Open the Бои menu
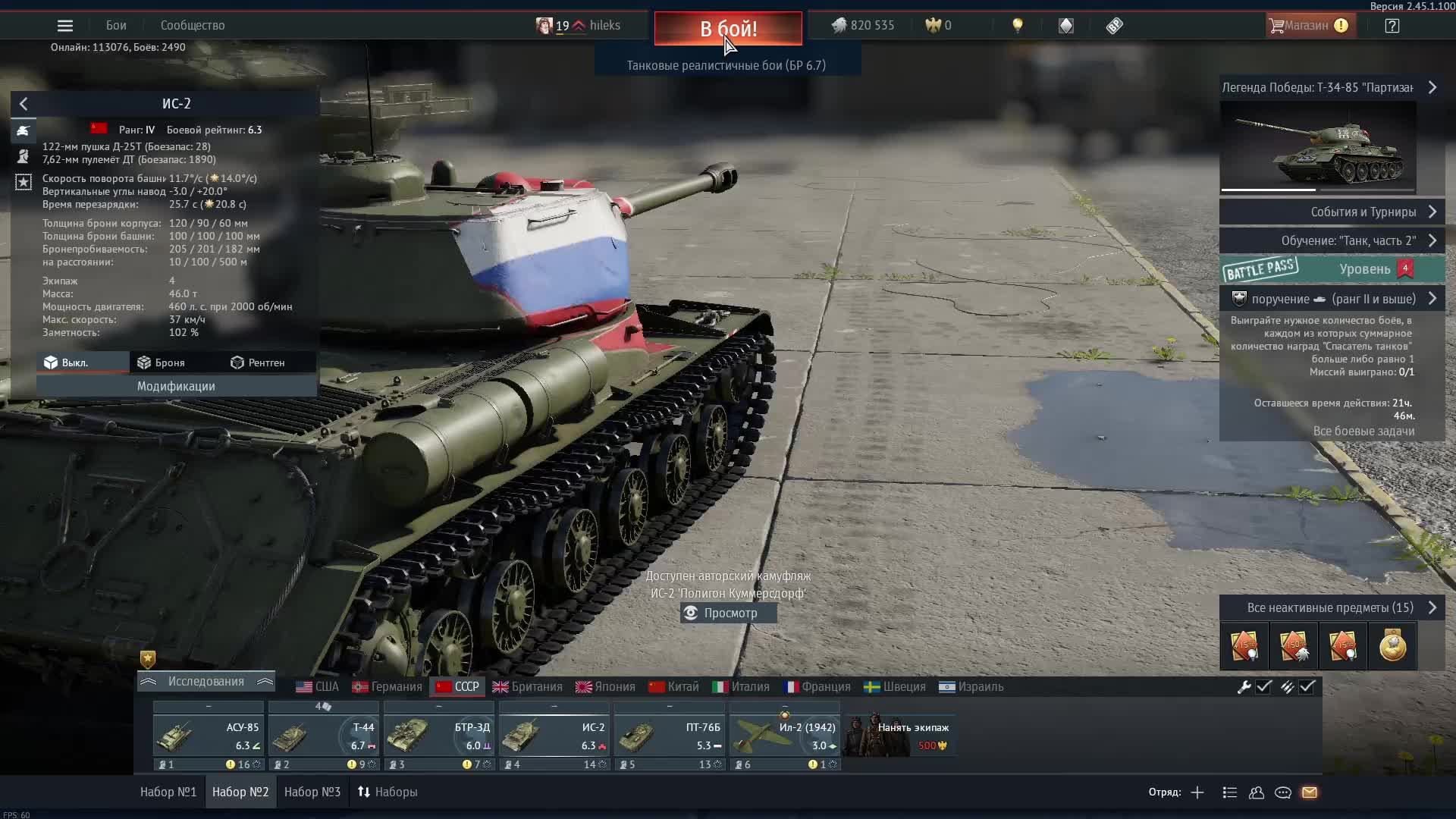The image size is (1456, 819). [116, 26]
